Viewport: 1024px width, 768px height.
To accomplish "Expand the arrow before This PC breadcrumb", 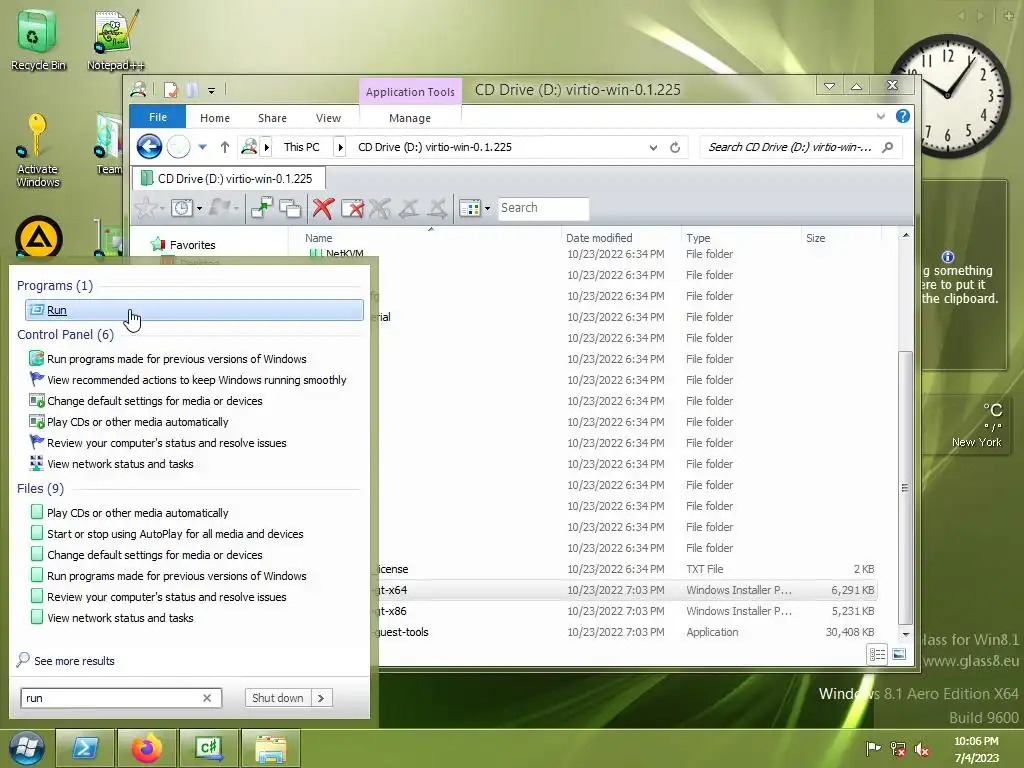I will point(266,147).
